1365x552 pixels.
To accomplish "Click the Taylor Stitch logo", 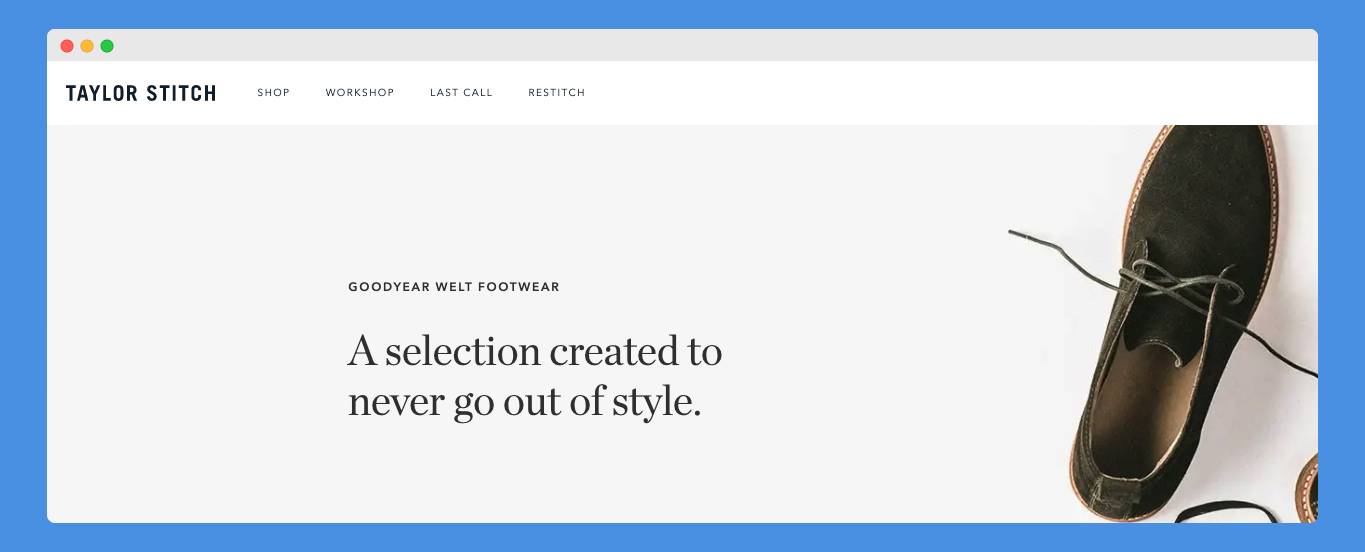I will pyautogui.click(x=141, y=93).
